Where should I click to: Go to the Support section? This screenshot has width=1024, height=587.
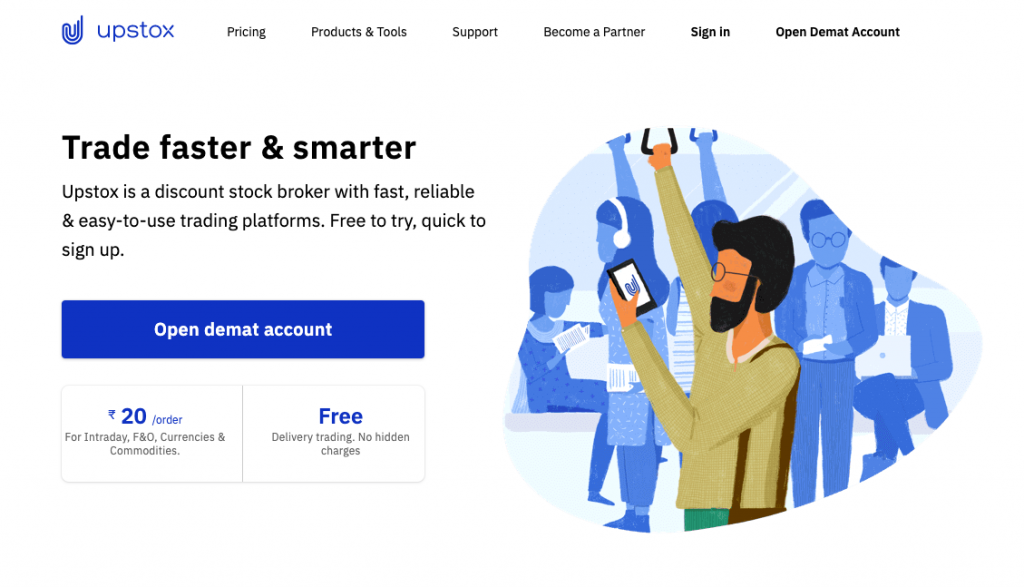[x=475, y=32]
